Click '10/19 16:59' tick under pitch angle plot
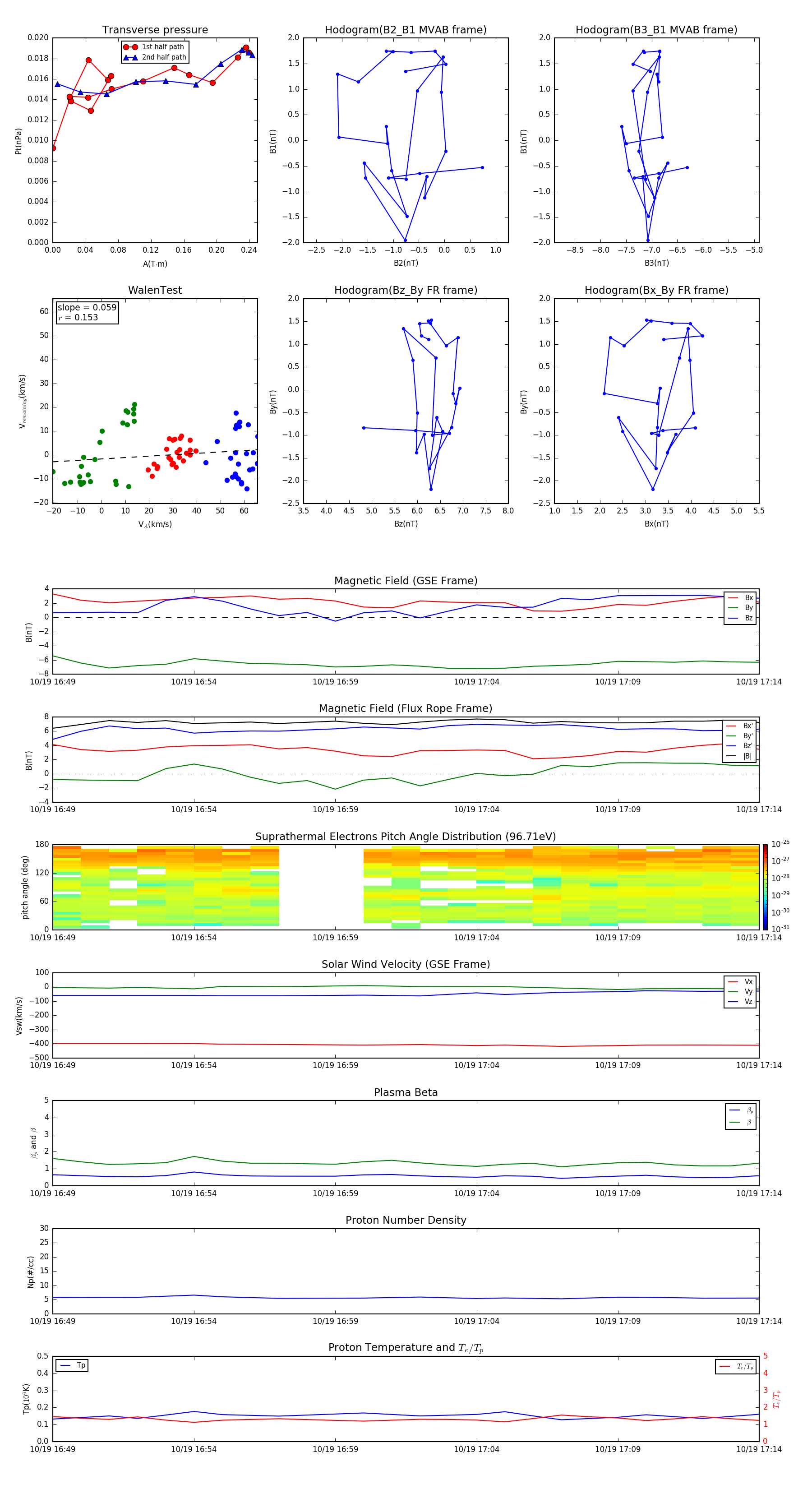This screenshot has width=812, height=1489. point(335,938)
